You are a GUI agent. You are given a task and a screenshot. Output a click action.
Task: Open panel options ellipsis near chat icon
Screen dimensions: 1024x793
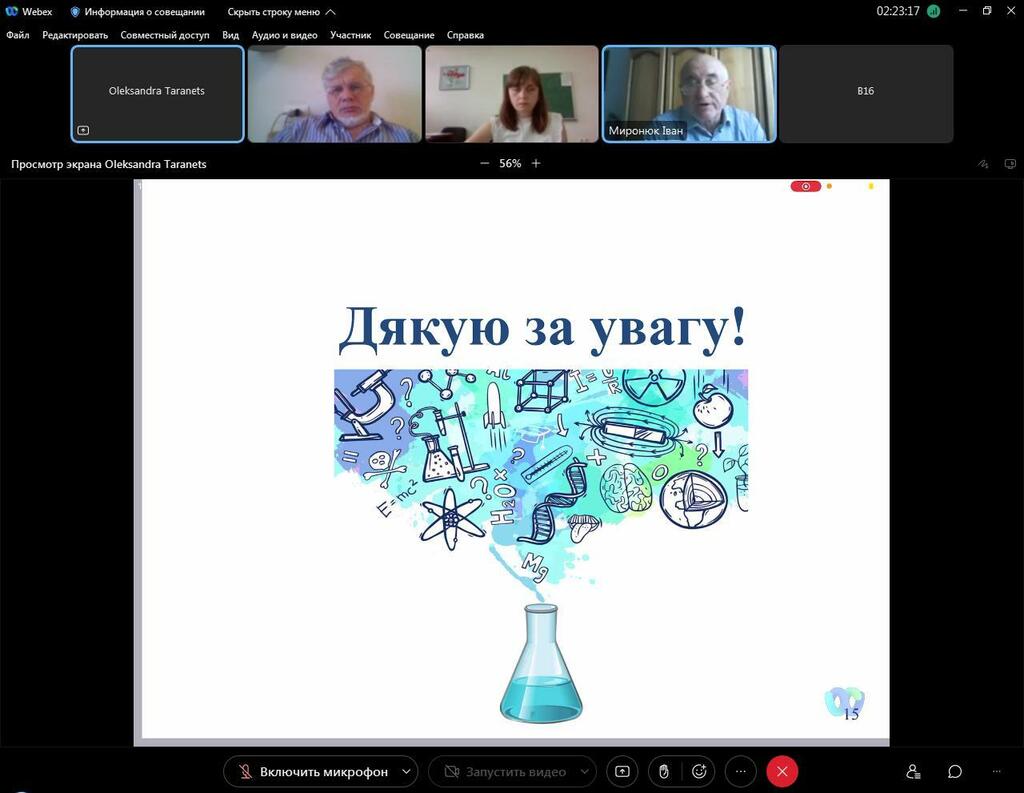996,771
